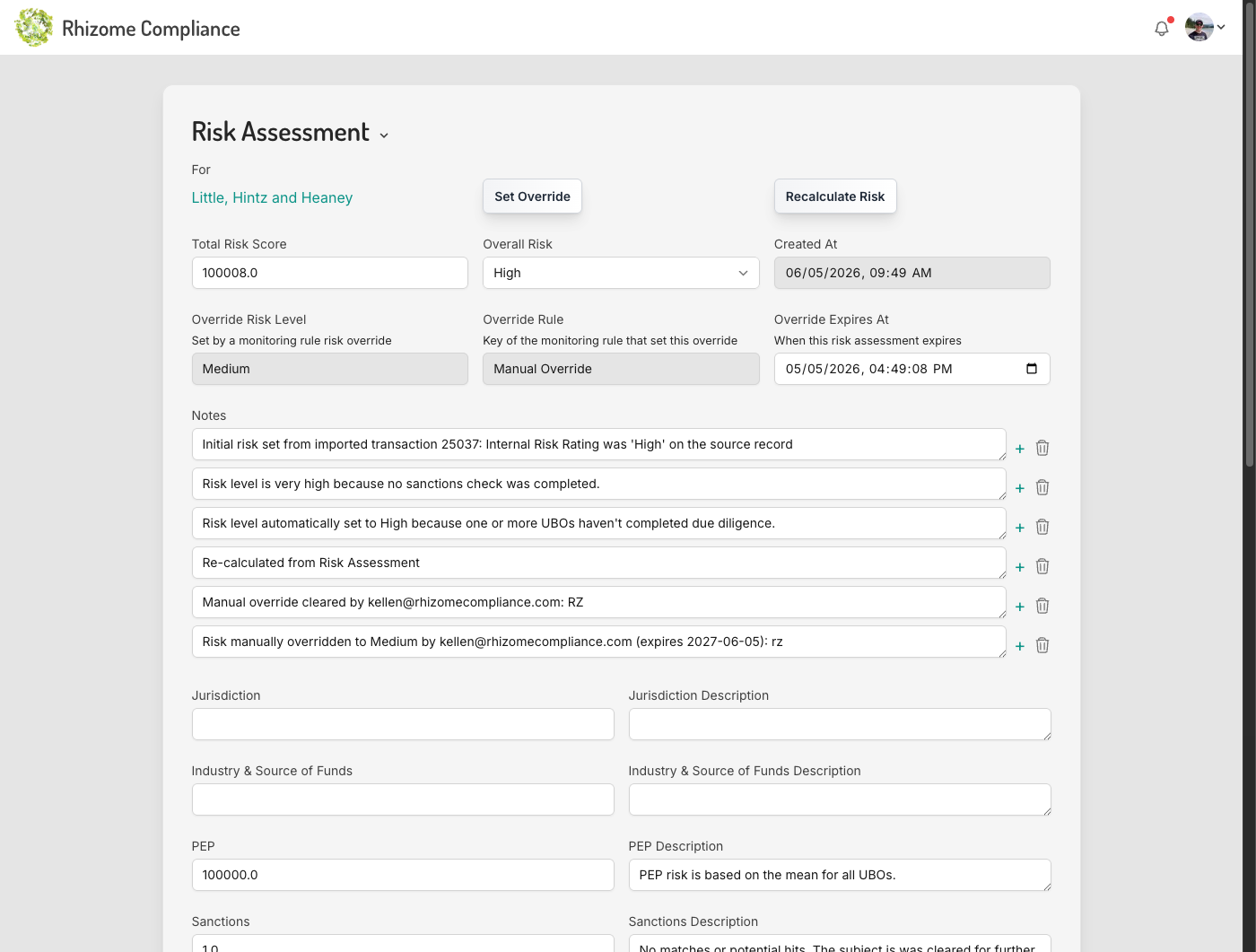The image size is (1256, 952).
Task: Click the Rhizome Compliance title text
Action: [x=151, y=29]
